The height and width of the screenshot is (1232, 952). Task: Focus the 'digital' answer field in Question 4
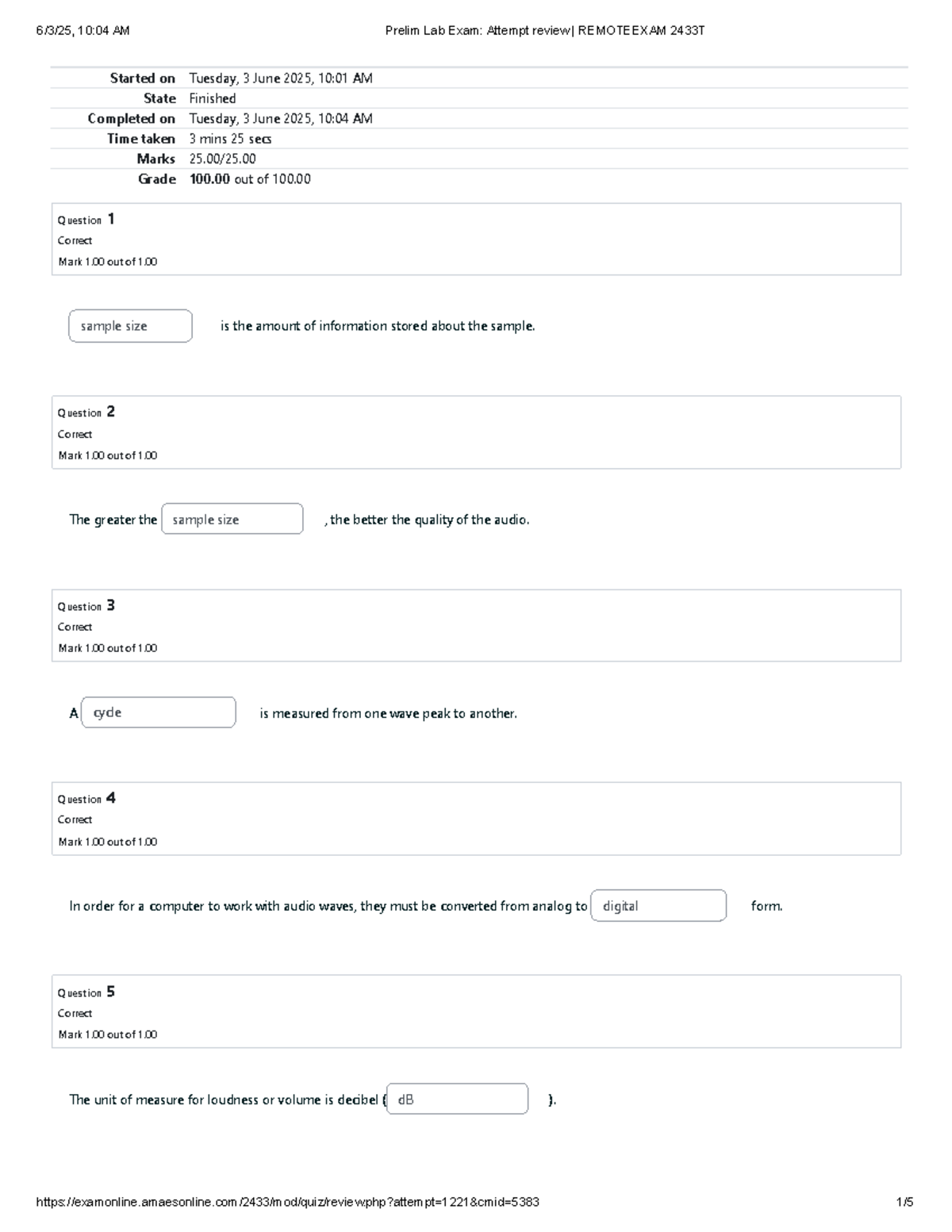click(x=658, y=905)
